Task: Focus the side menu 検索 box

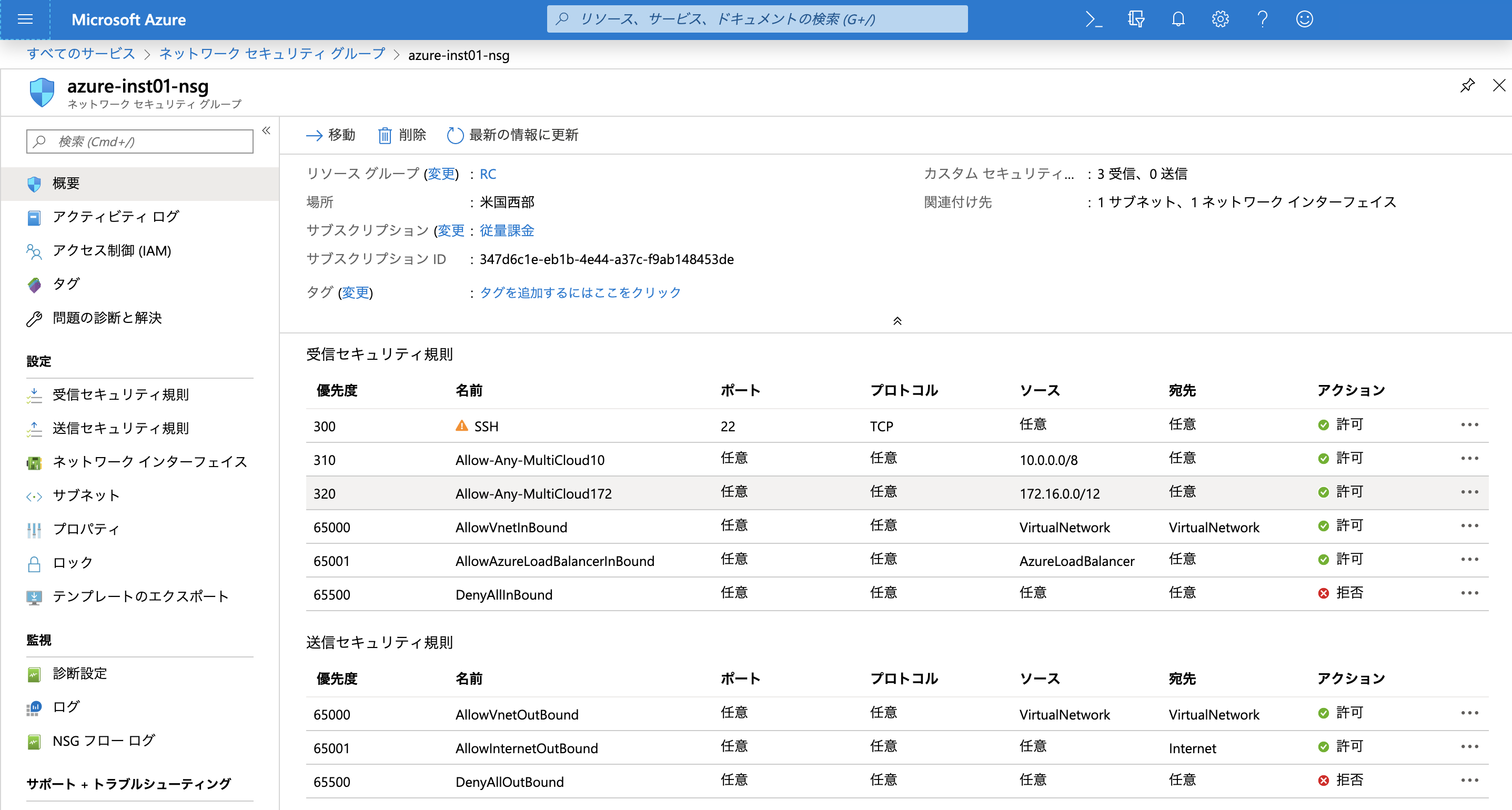Action: click(140, 141)
